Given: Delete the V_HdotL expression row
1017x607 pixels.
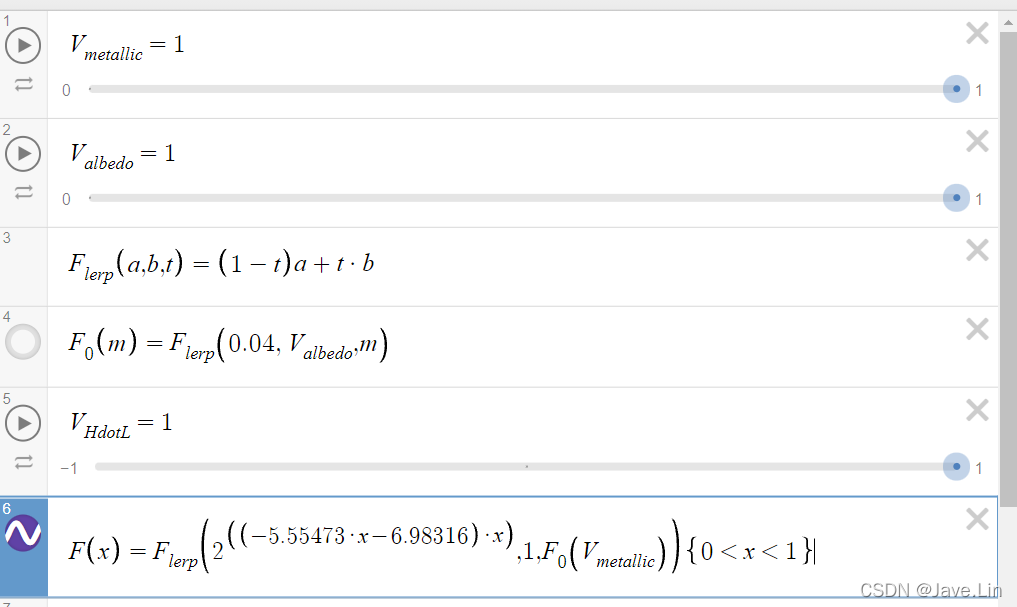Looking at the screenshot, I should (x=977, y=411).
